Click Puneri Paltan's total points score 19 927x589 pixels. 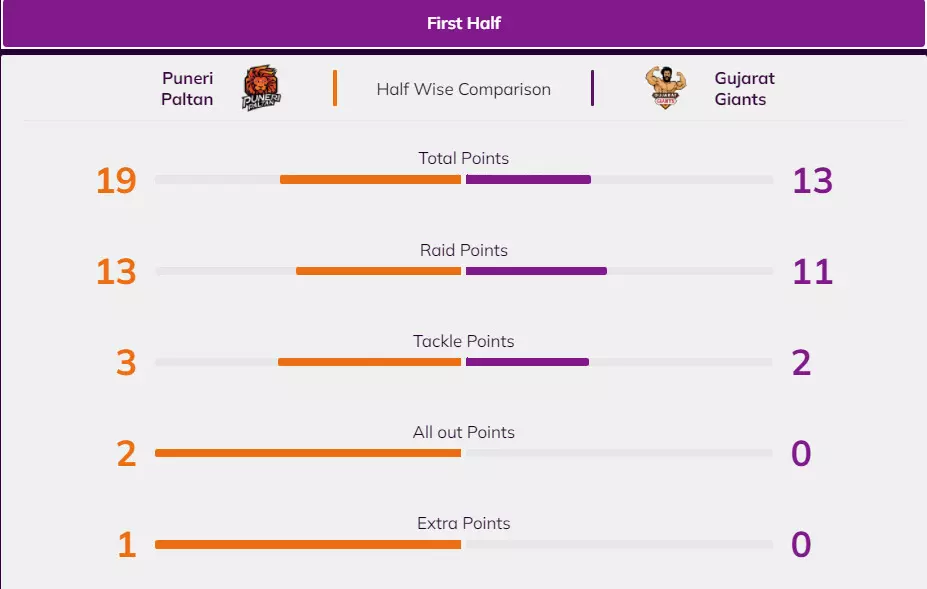(x=116, y=181)
